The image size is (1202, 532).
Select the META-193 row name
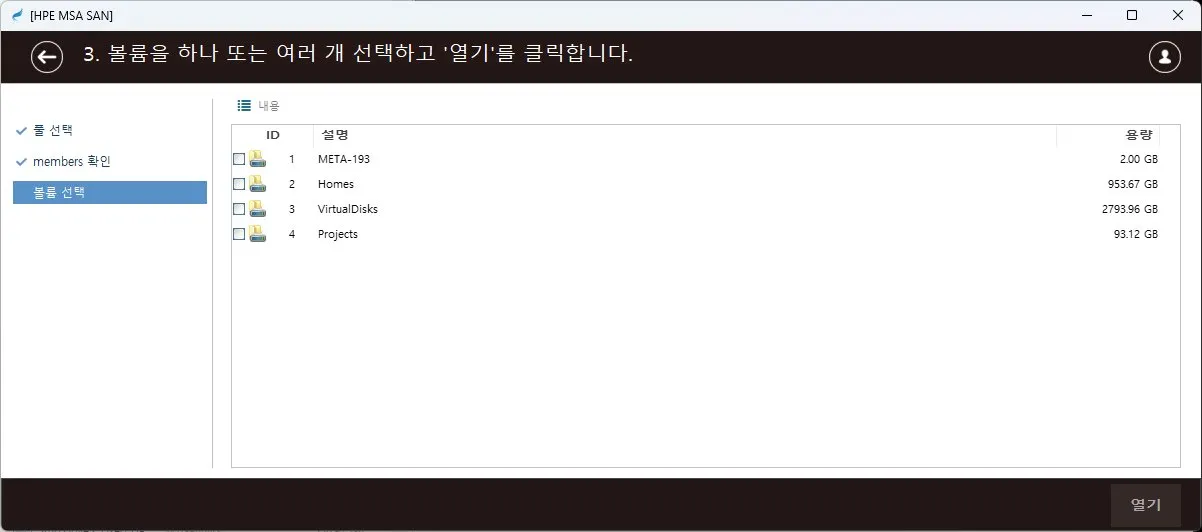(x=344, y=159)
